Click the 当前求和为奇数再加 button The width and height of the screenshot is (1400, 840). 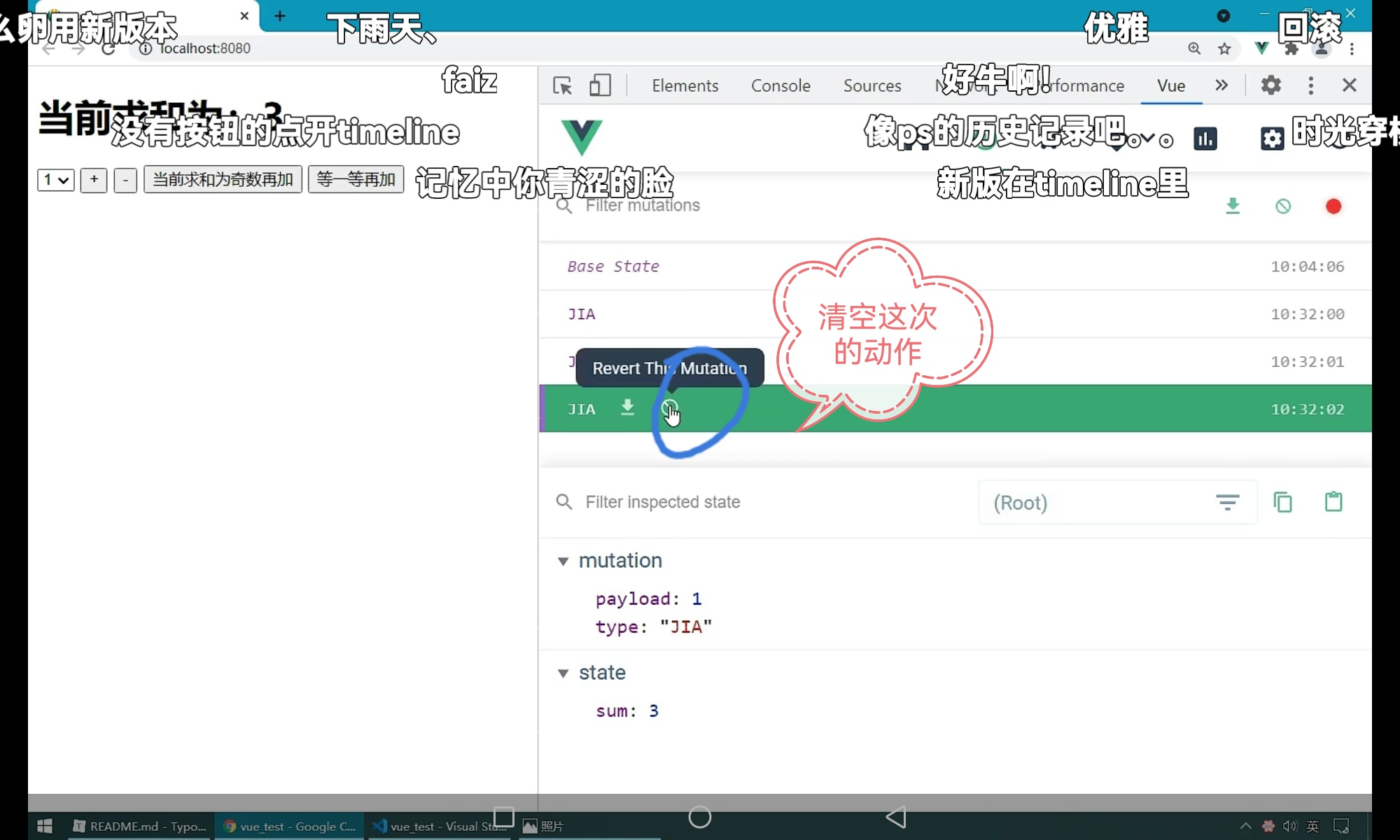tap(223, 180)
